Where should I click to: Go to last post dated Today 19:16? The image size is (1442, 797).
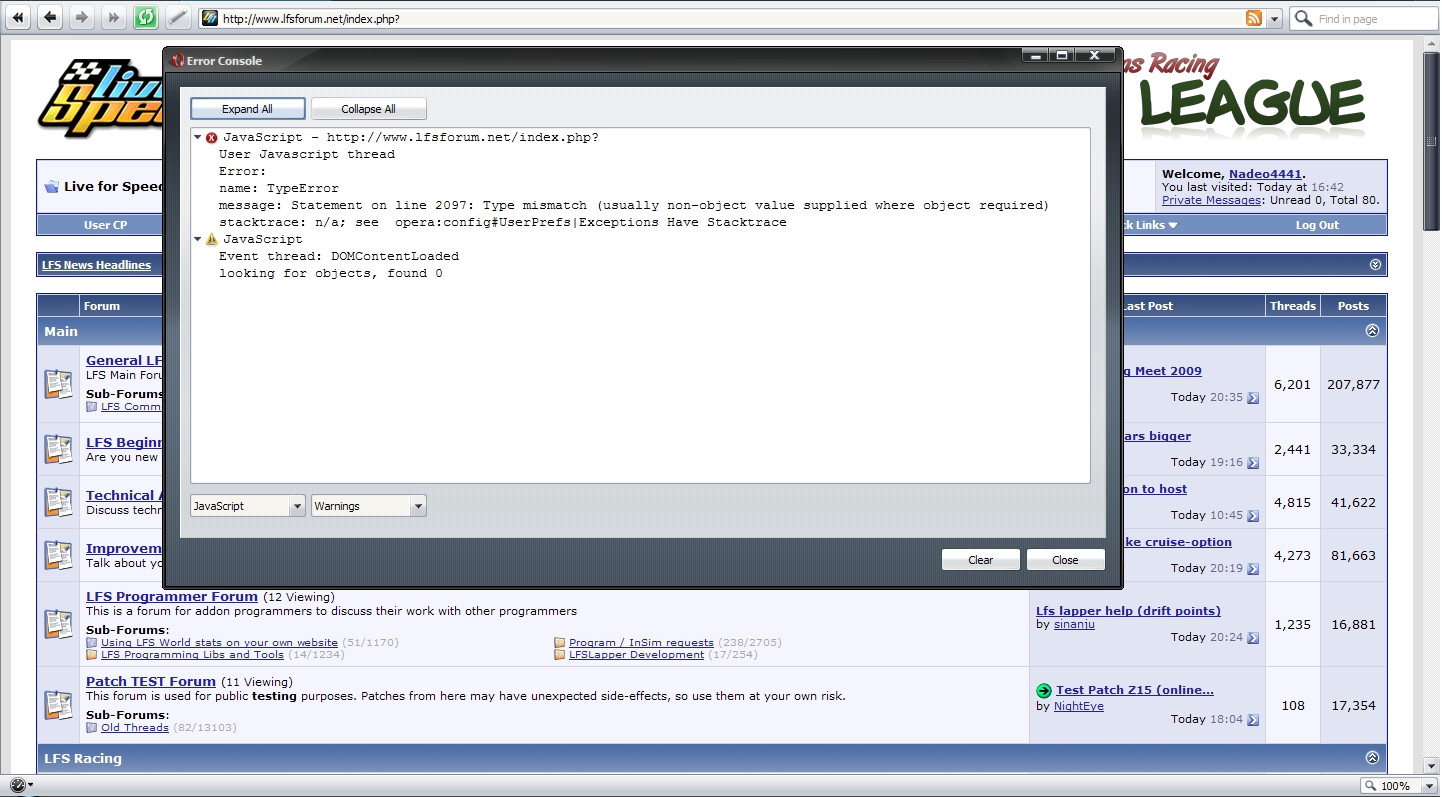click(1253, 463)
